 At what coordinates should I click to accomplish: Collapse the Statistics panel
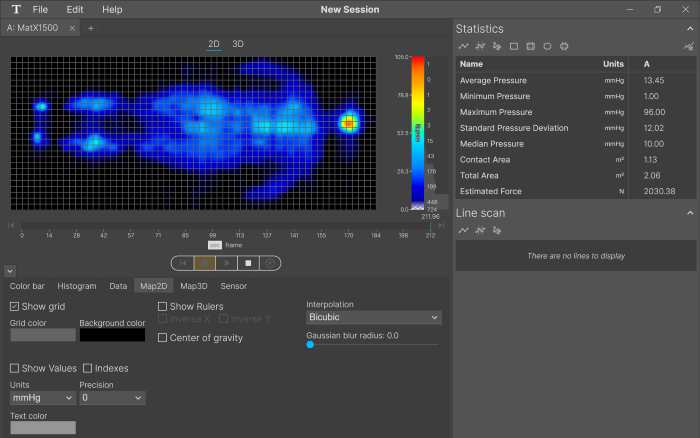[x=690, y=29]
